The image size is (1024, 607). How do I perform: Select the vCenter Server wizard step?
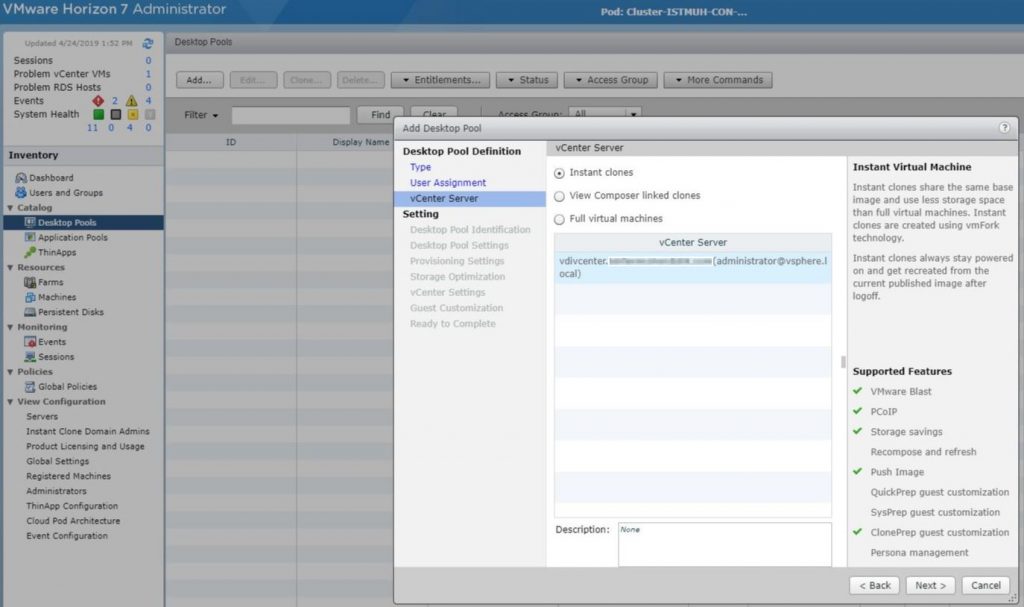(470, 199)
